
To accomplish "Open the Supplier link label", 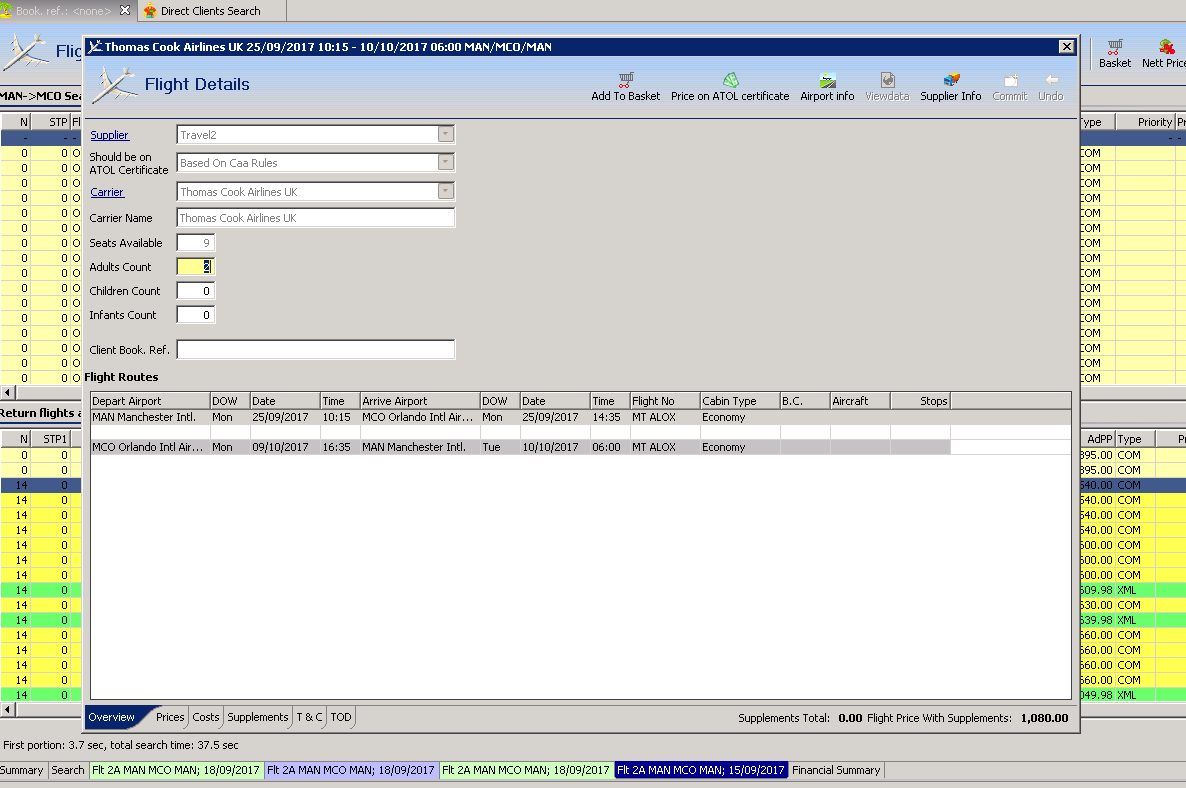I will [x=110, y=135].
